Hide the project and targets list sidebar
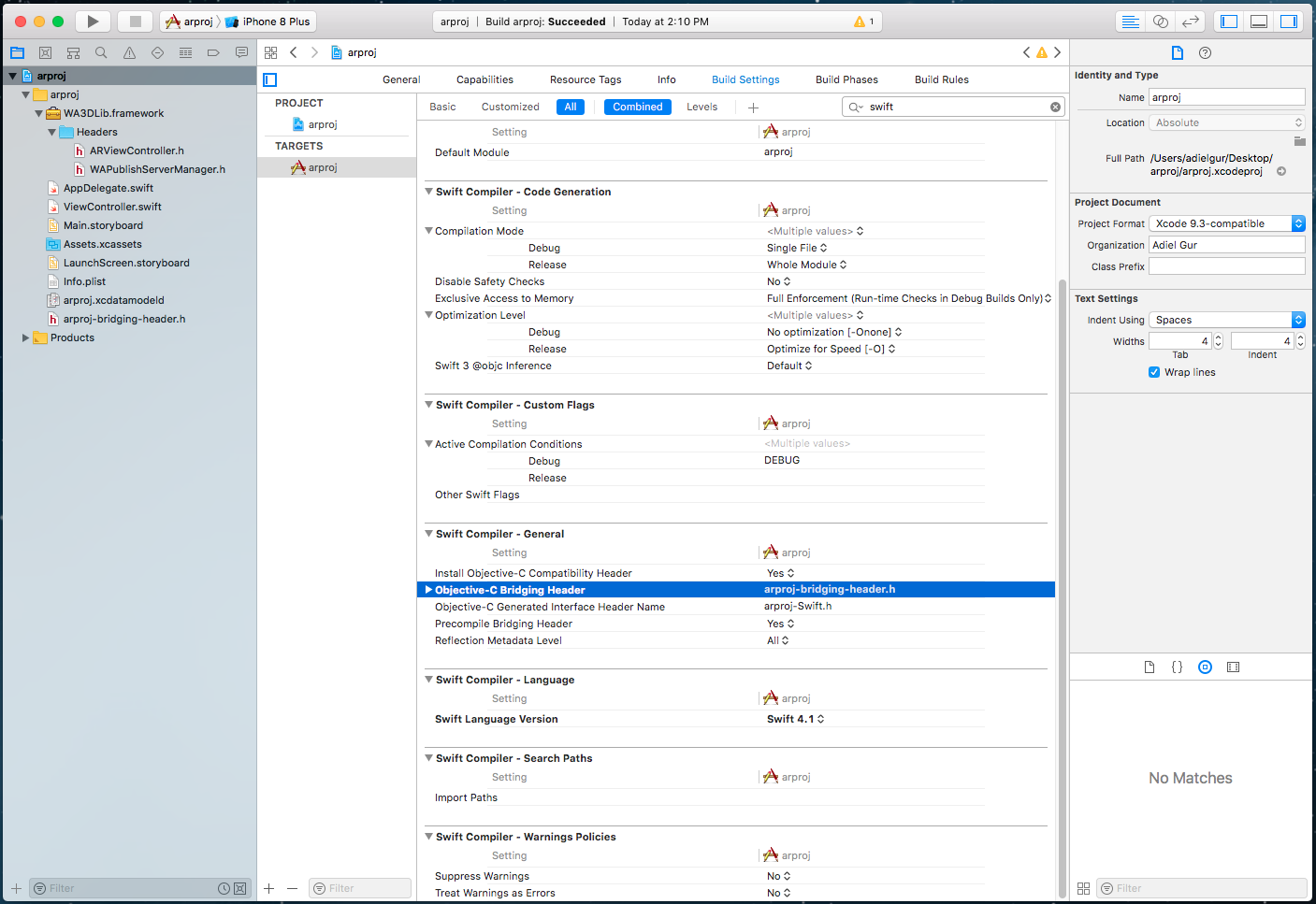 coord(270,80)
